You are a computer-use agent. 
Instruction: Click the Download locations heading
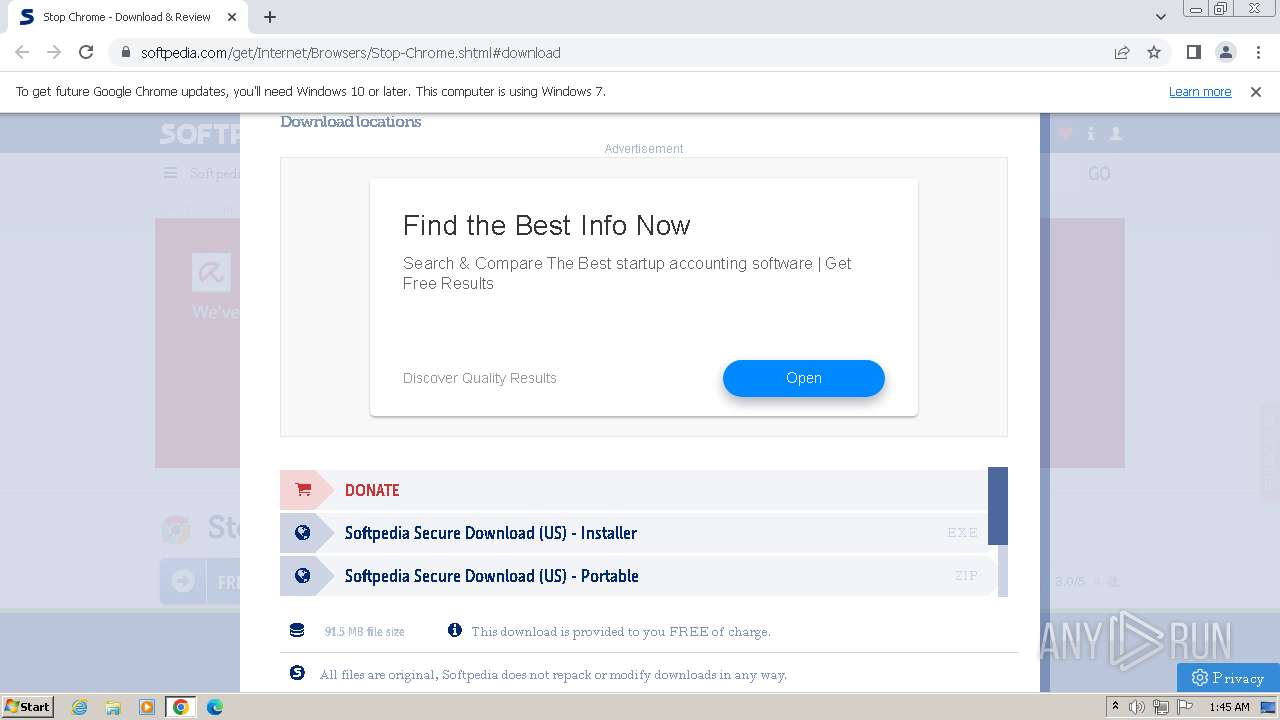(350, 122)
